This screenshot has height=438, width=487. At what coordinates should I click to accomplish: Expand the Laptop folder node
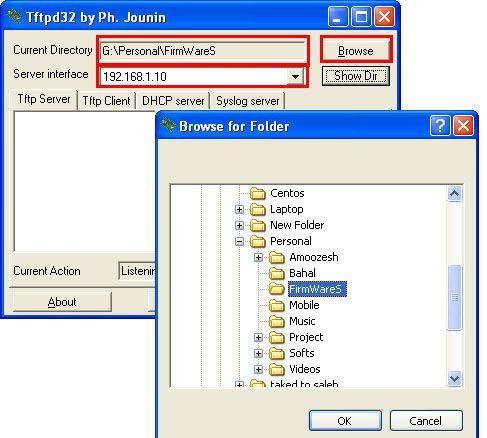point(239,209)
